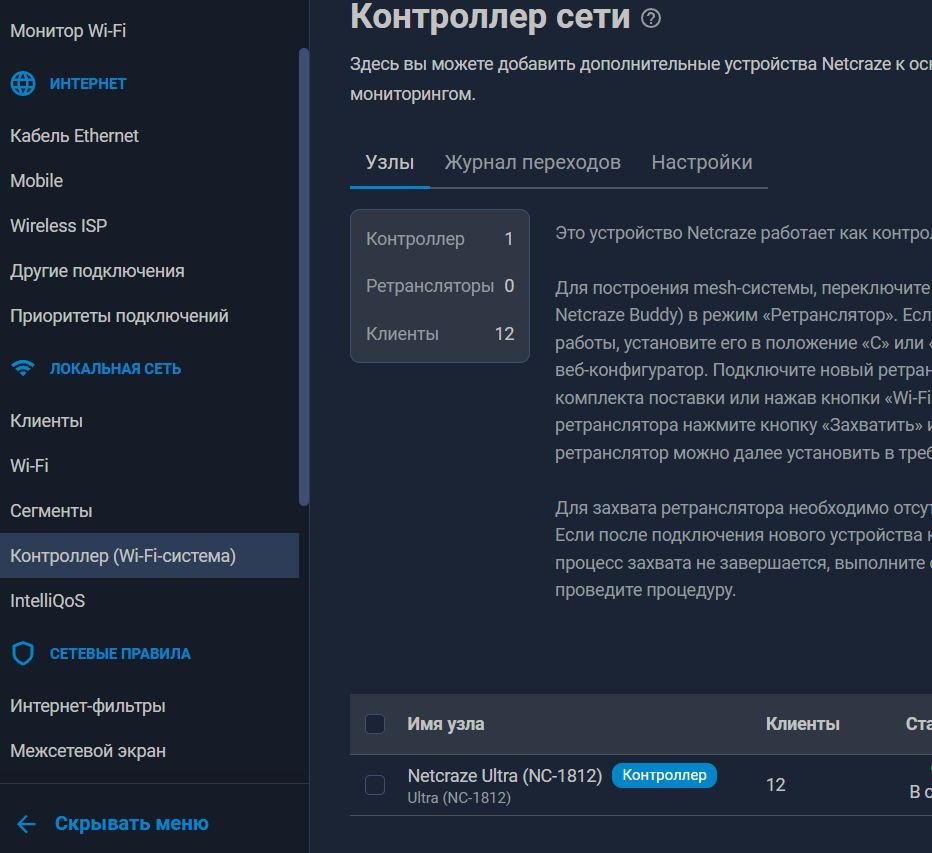Switch to Журнал переходов tab
Screen dimensions: 932x853
tap(533, 162)
